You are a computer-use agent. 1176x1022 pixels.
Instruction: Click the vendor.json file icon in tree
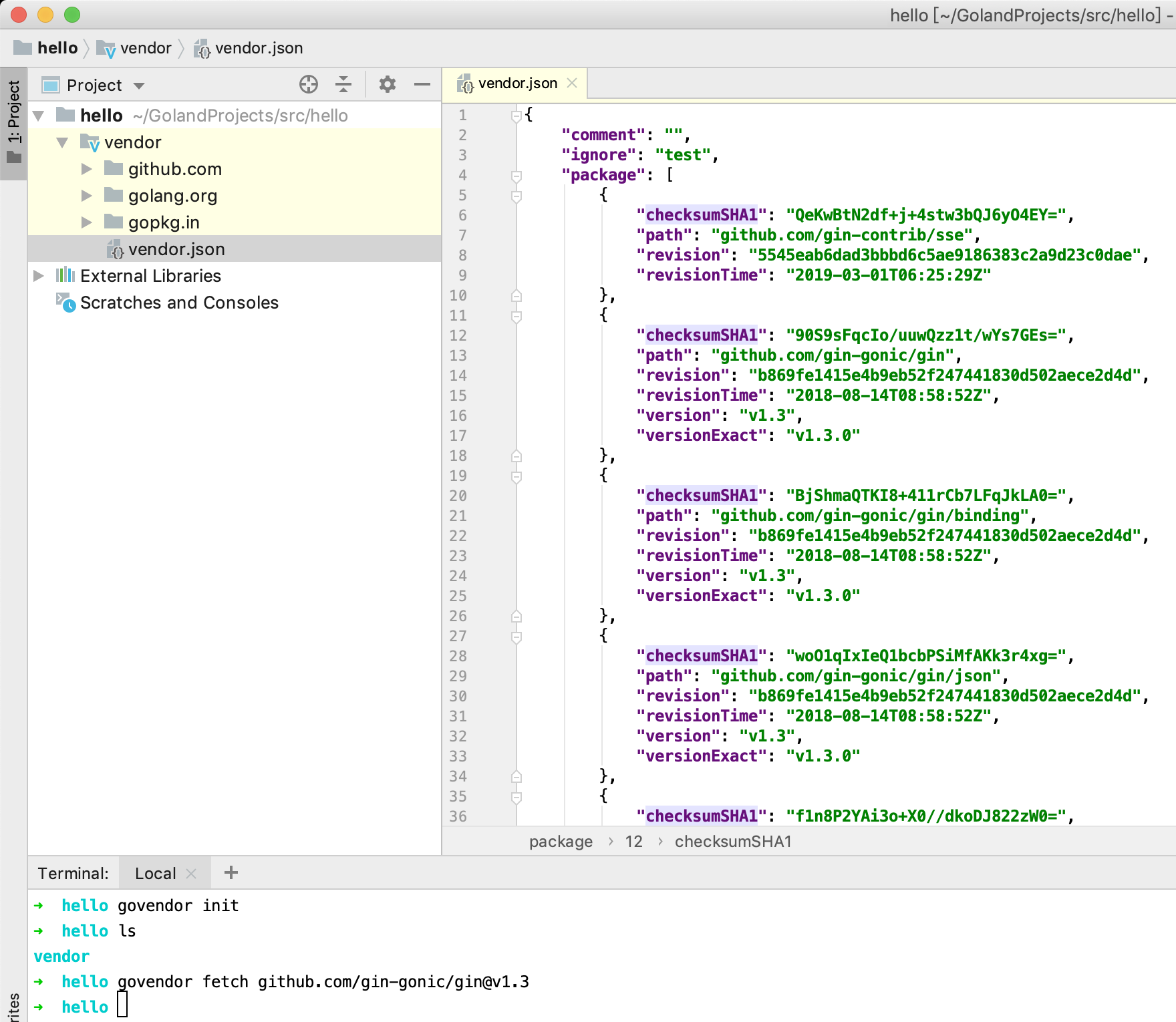click(x=116, y=249)
